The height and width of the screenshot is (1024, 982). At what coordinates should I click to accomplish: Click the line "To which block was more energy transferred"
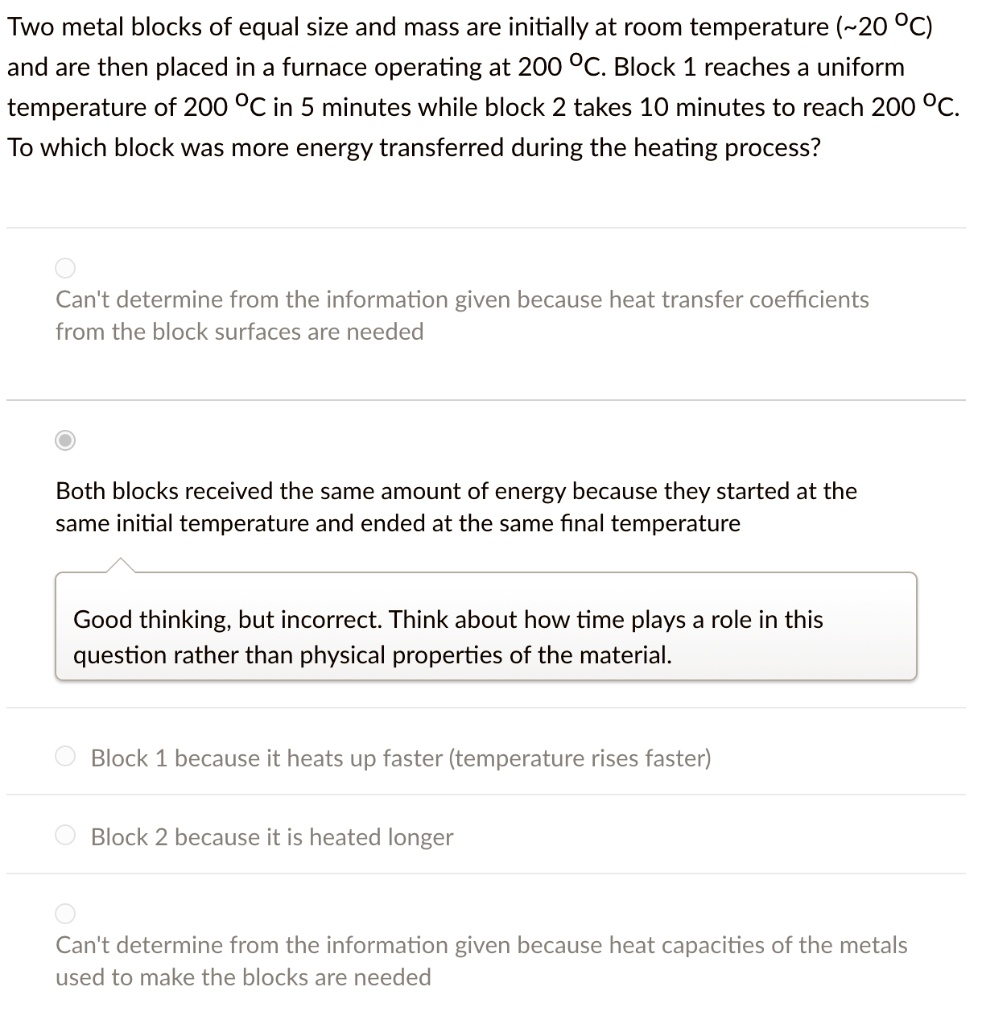click(414, 147)
